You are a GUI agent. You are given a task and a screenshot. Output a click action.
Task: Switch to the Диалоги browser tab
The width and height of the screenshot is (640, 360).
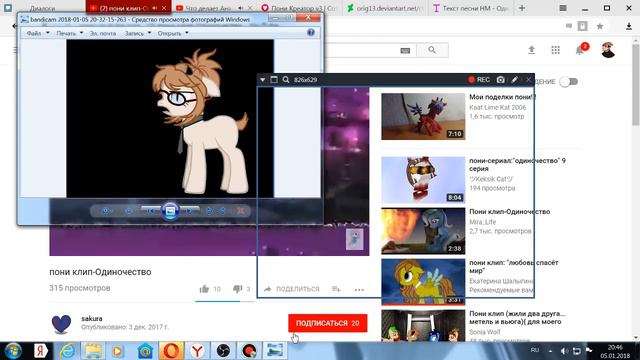point(42,8)
